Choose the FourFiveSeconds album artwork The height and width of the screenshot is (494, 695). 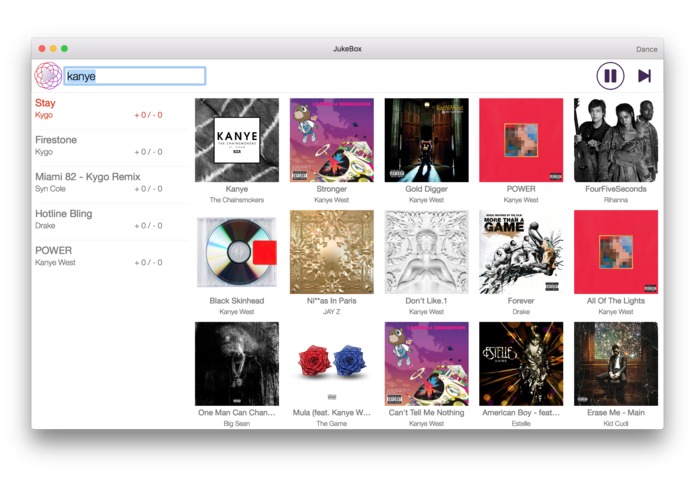click(616, 140)
